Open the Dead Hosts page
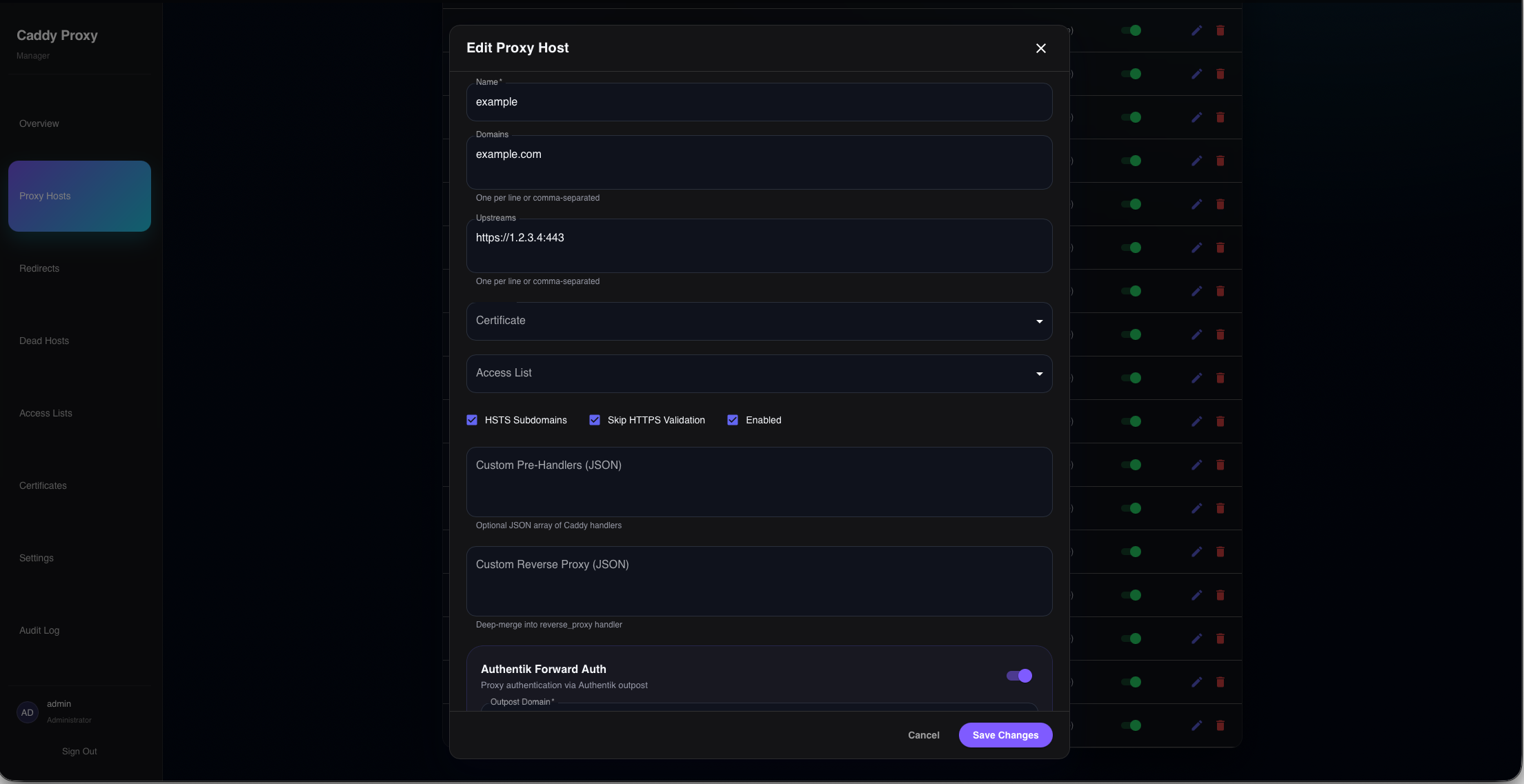This screenshot has width=1524, height=784. 44,341
